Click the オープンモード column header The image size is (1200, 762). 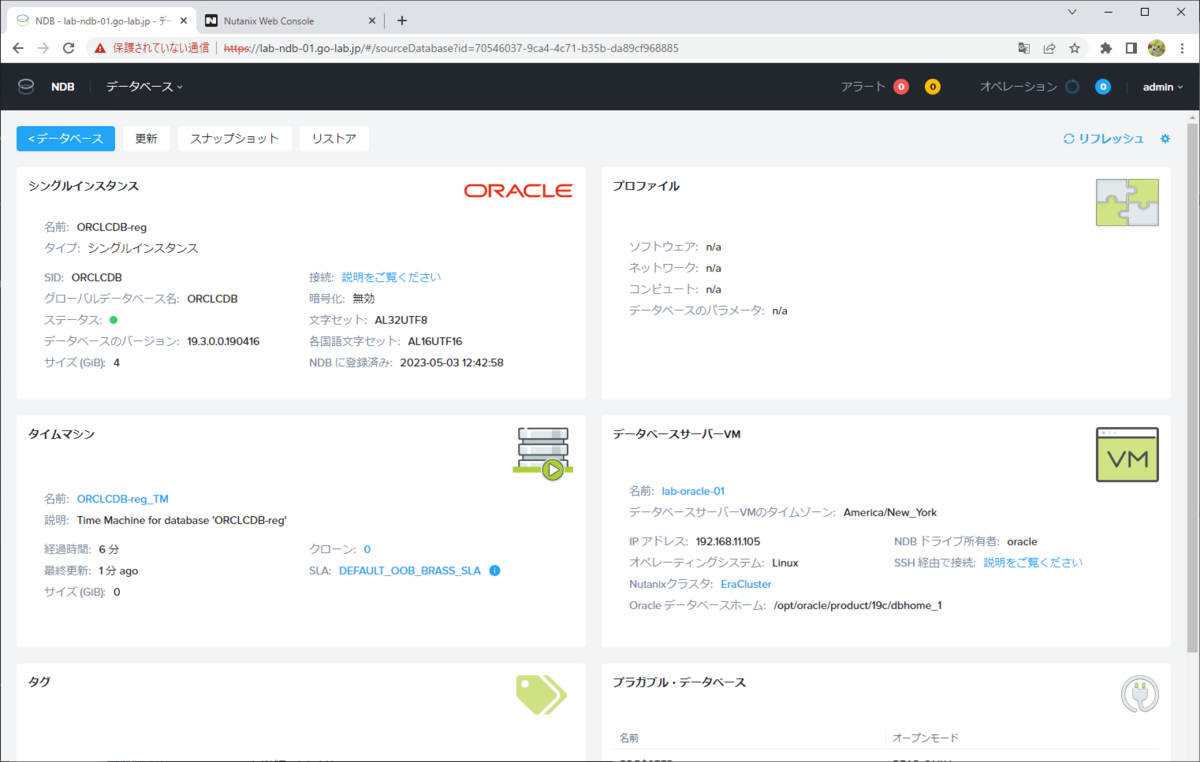tap(925, 738)
